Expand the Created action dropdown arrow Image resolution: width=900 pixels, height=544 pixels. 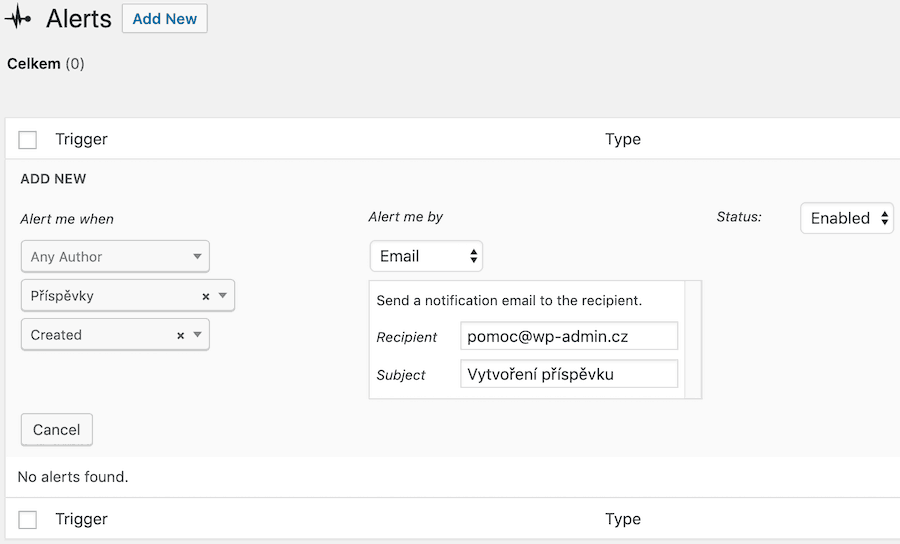click(x=197, y=335)
